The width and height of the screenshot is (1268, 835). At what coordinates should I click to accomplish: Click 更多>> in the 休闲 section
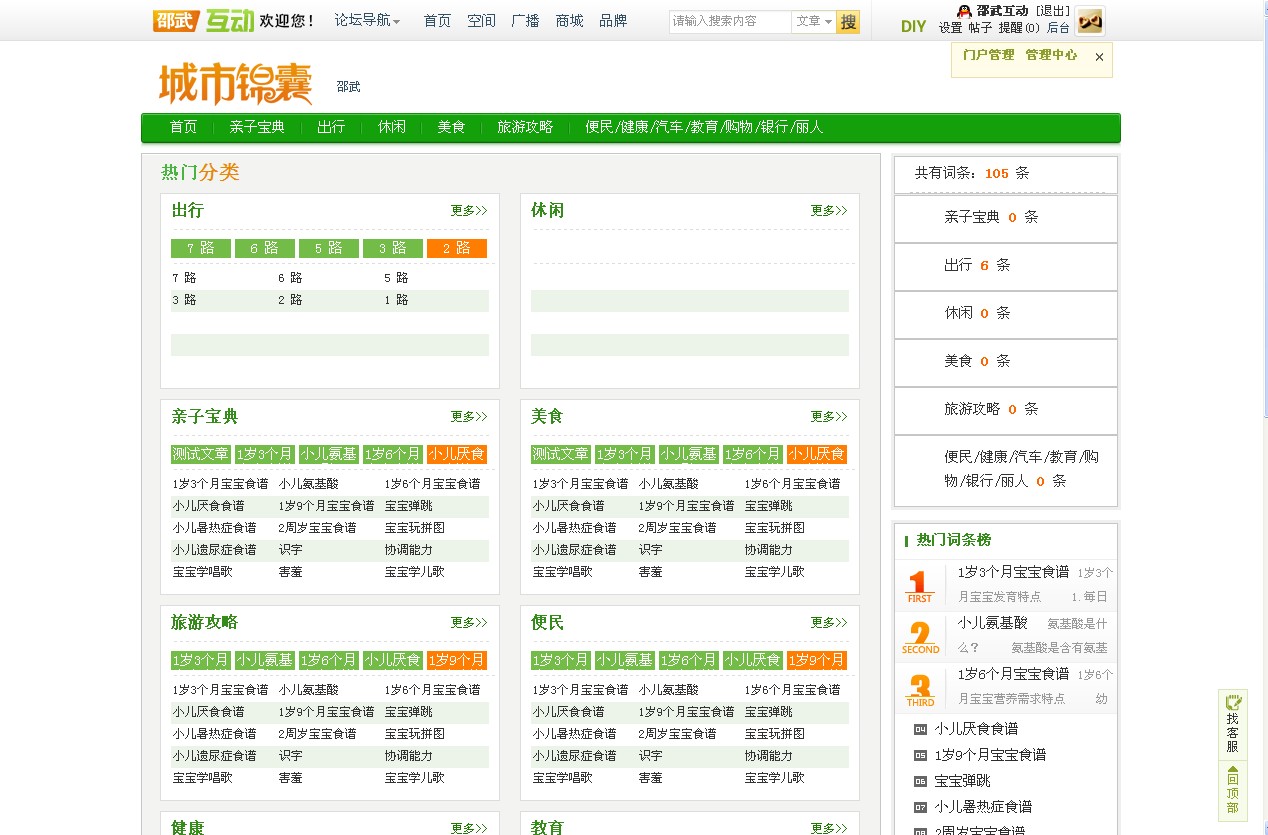click(x=829, y=211)
